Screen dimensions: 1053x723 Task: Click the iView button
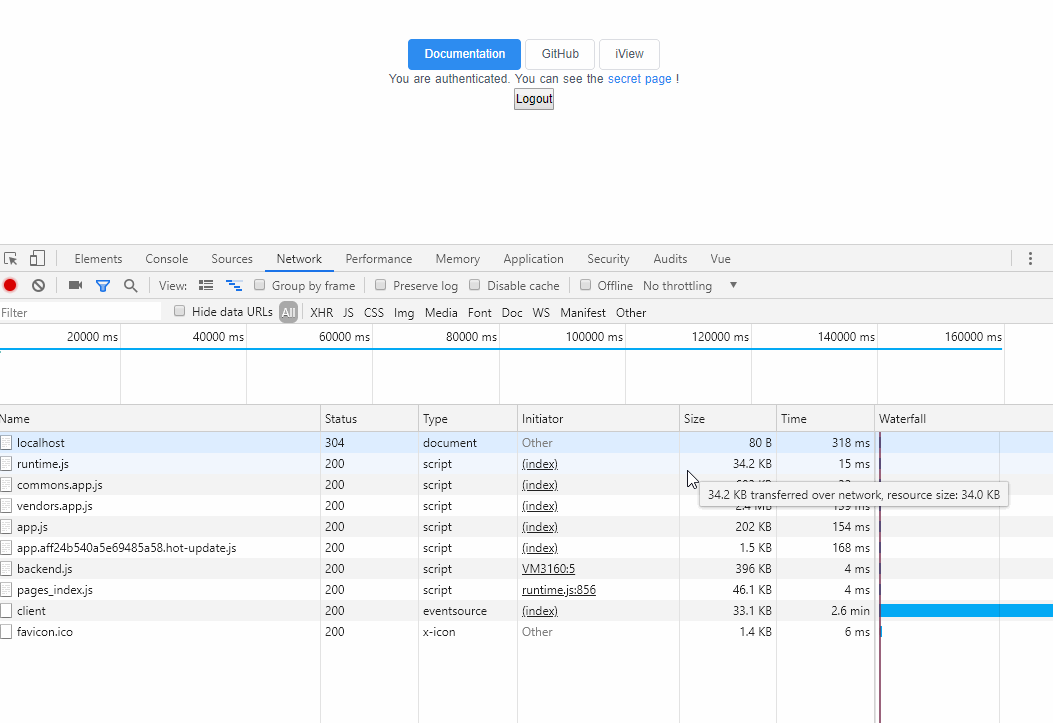(629, 54)
